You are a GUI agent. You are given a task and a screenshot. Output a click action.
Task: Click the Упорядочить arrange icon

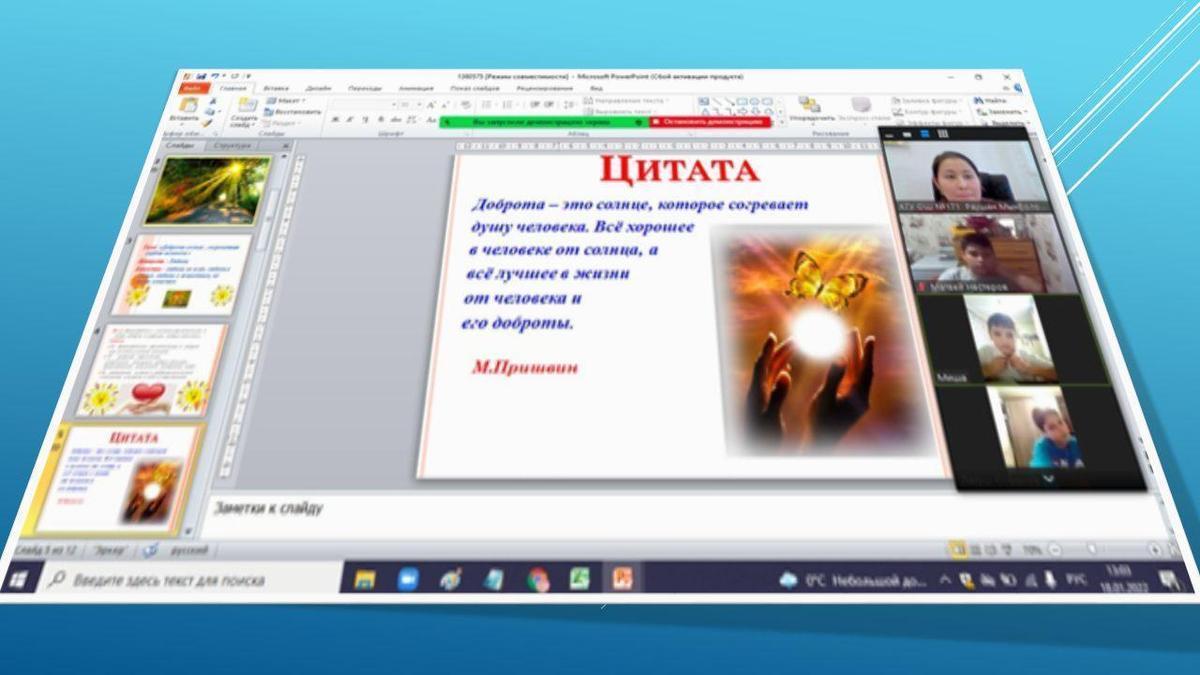coord(810,106)
